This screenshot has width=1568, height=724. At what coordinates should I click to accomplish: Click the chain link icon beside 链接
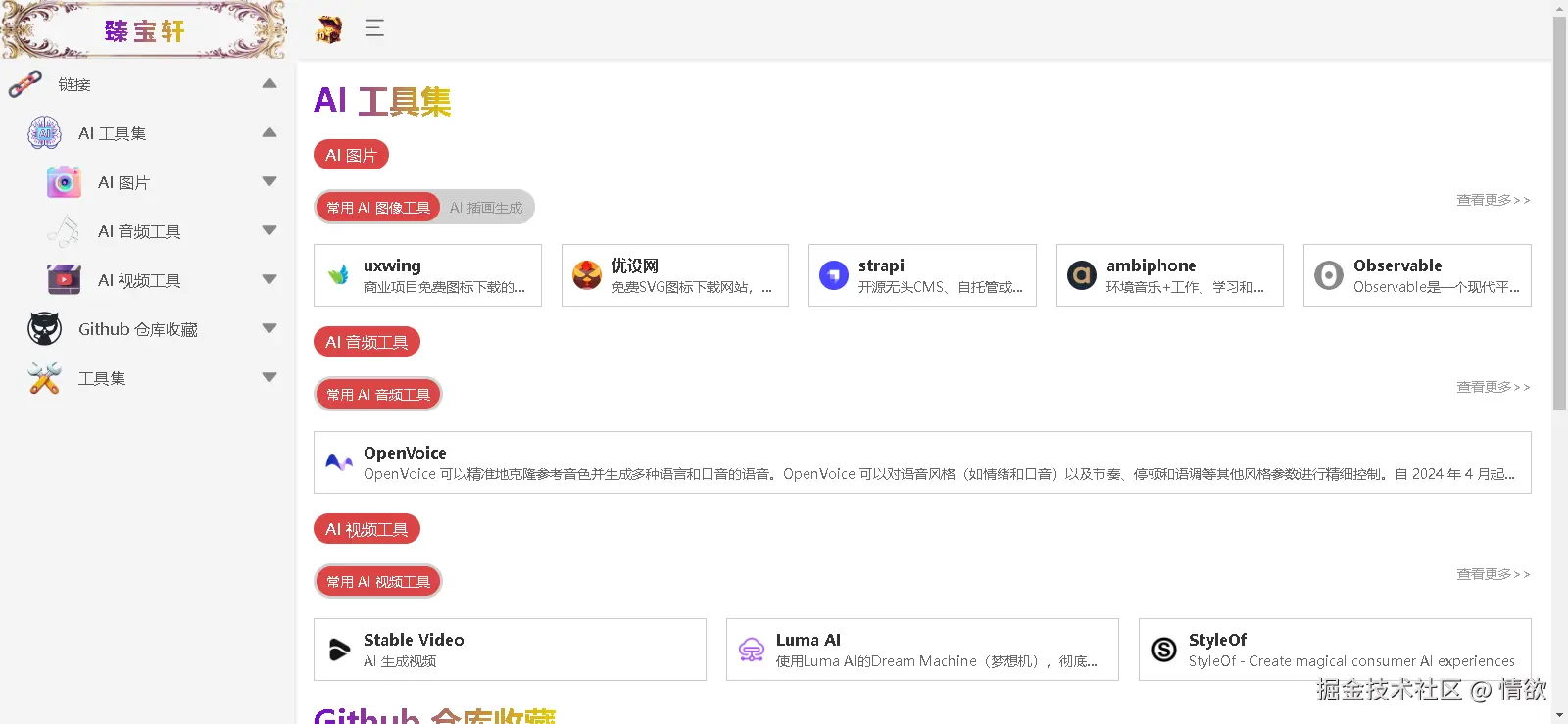[x=25, y=84]
